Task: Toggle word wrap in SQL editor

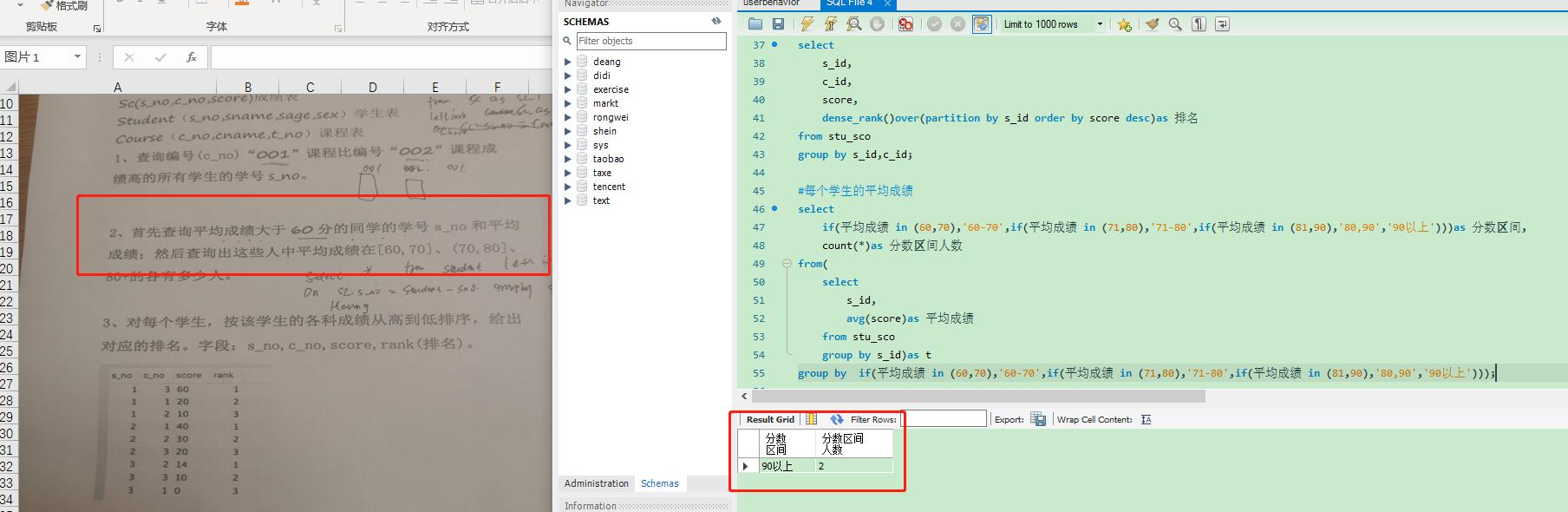Action: click(1222, 24)
